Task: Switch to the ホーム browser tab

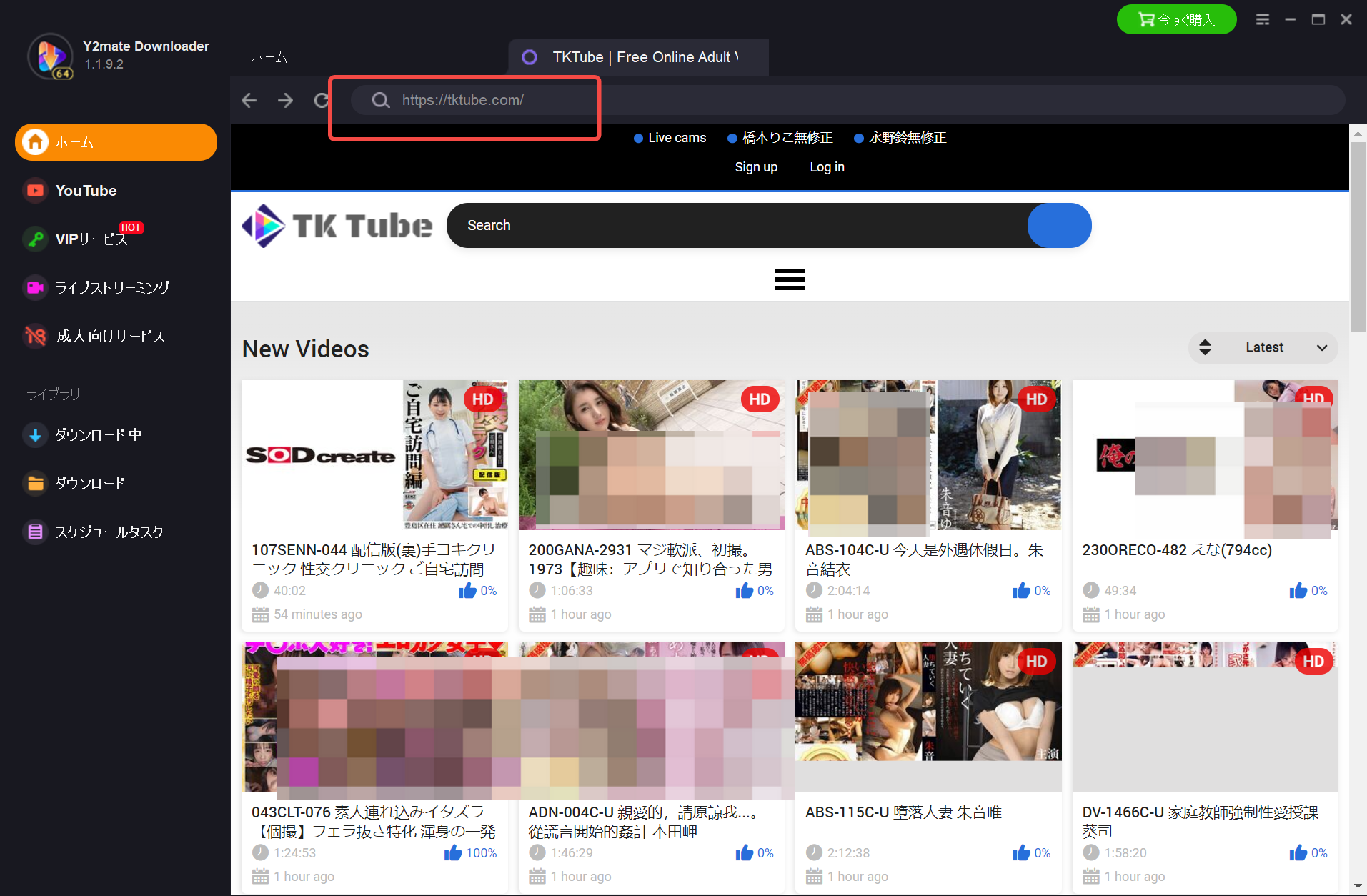Action: 269,57
